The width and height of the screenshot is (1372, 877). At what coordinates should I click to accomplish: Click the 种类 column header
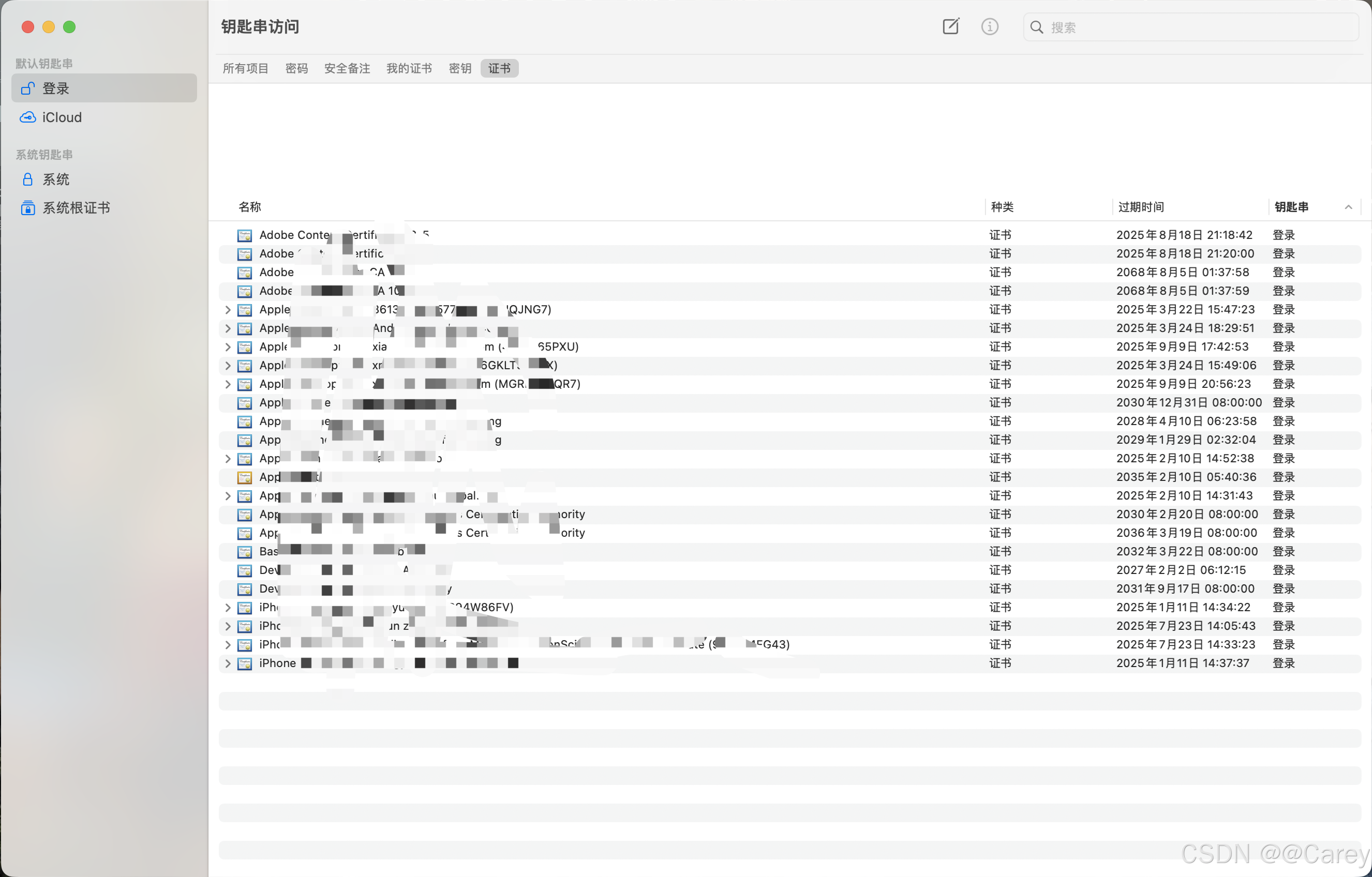coord(1002,207)
